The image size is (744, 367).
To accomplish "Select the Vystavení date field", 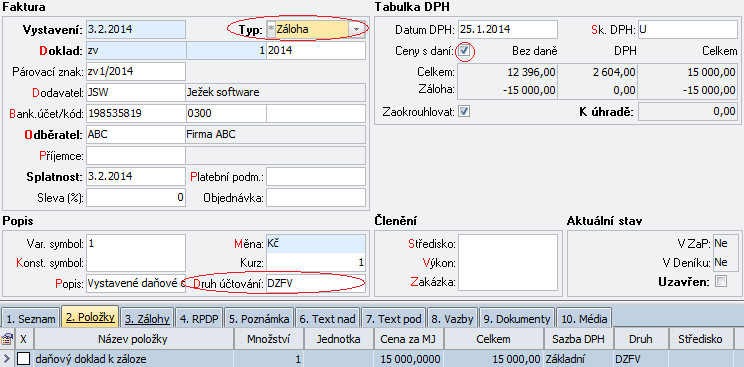I will point(136,29).
